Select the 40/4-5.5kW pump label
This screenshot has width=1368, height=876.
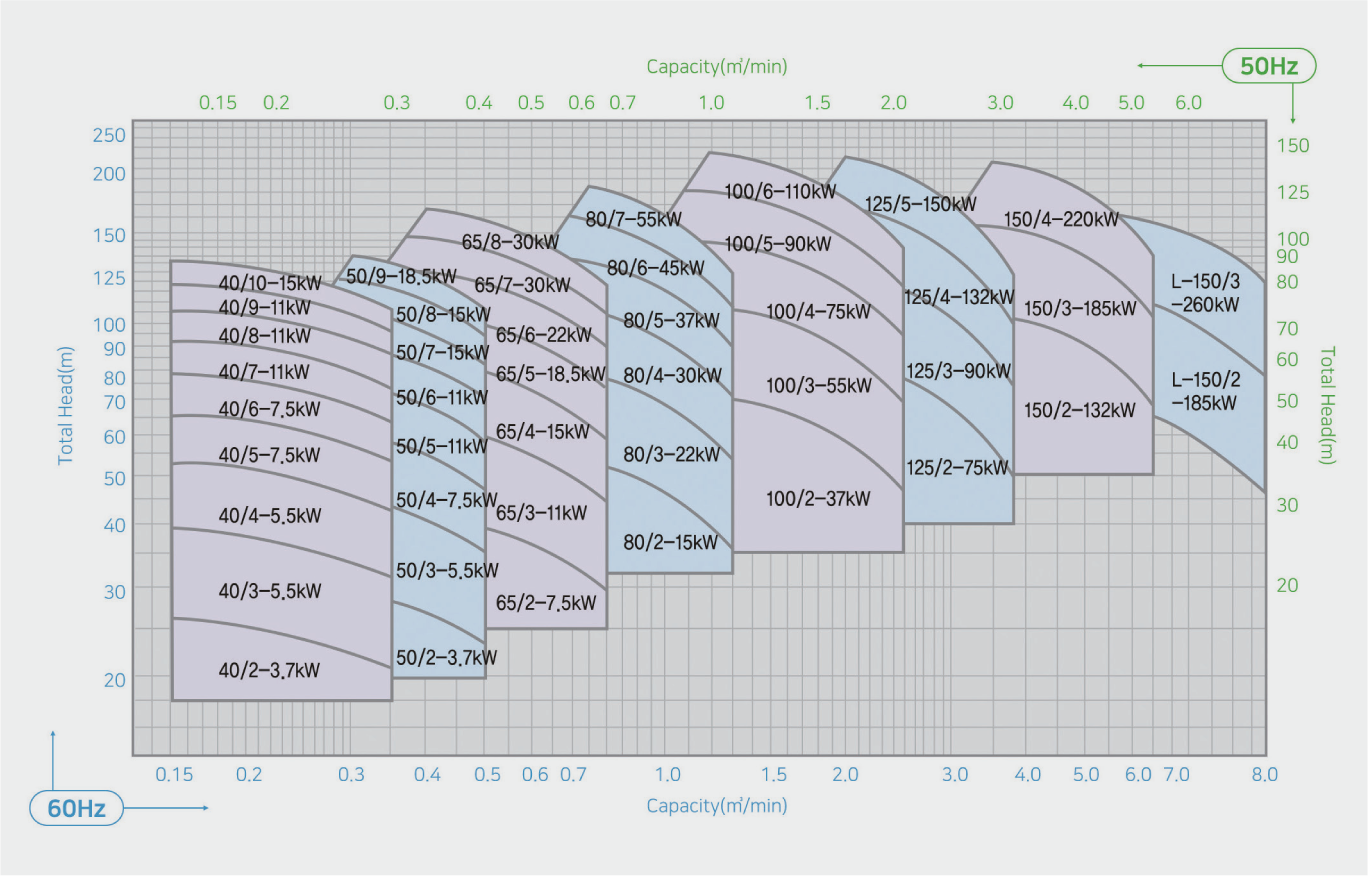coord(270,516)
